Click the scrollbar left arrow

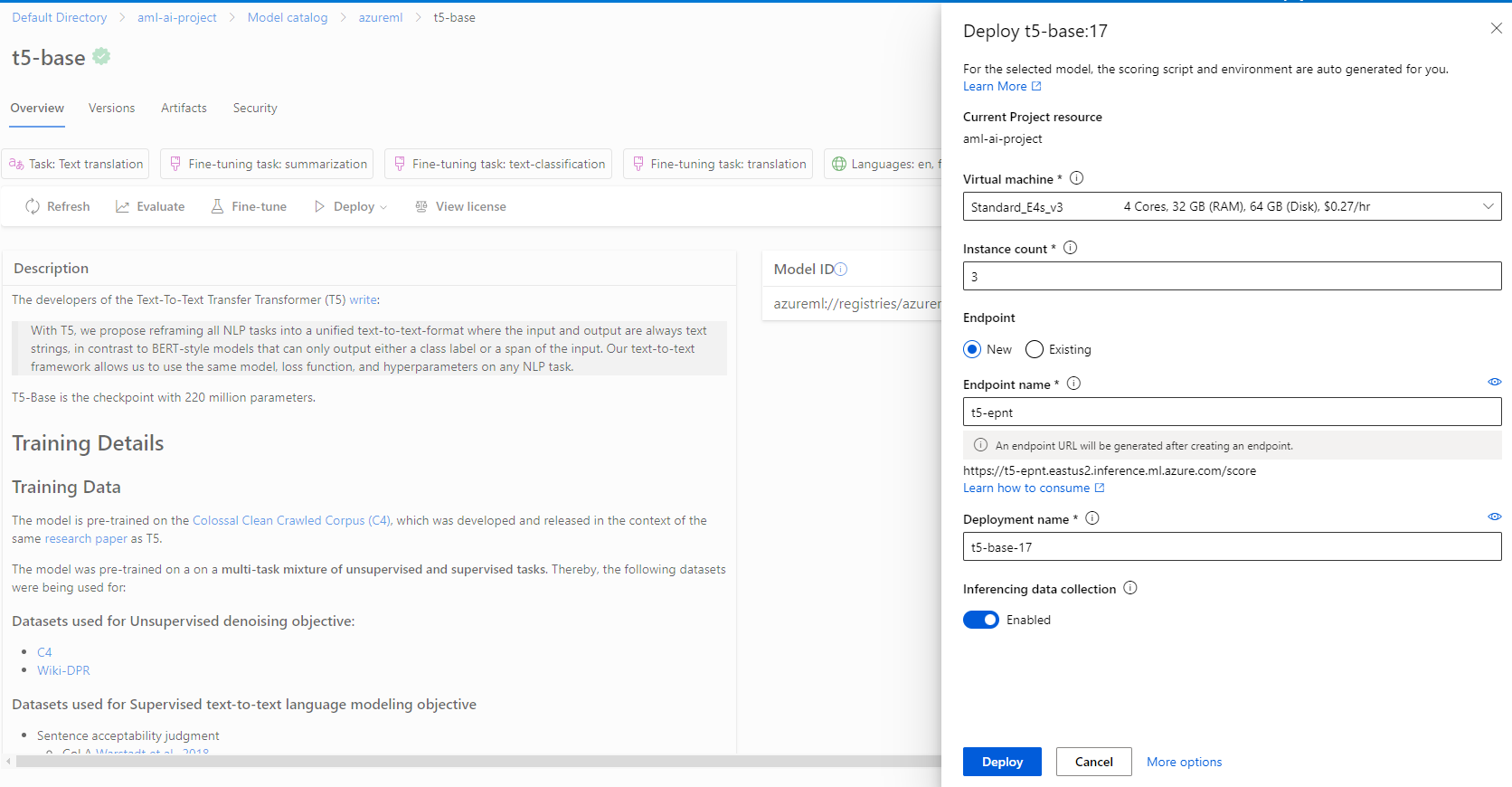(8, 762)
